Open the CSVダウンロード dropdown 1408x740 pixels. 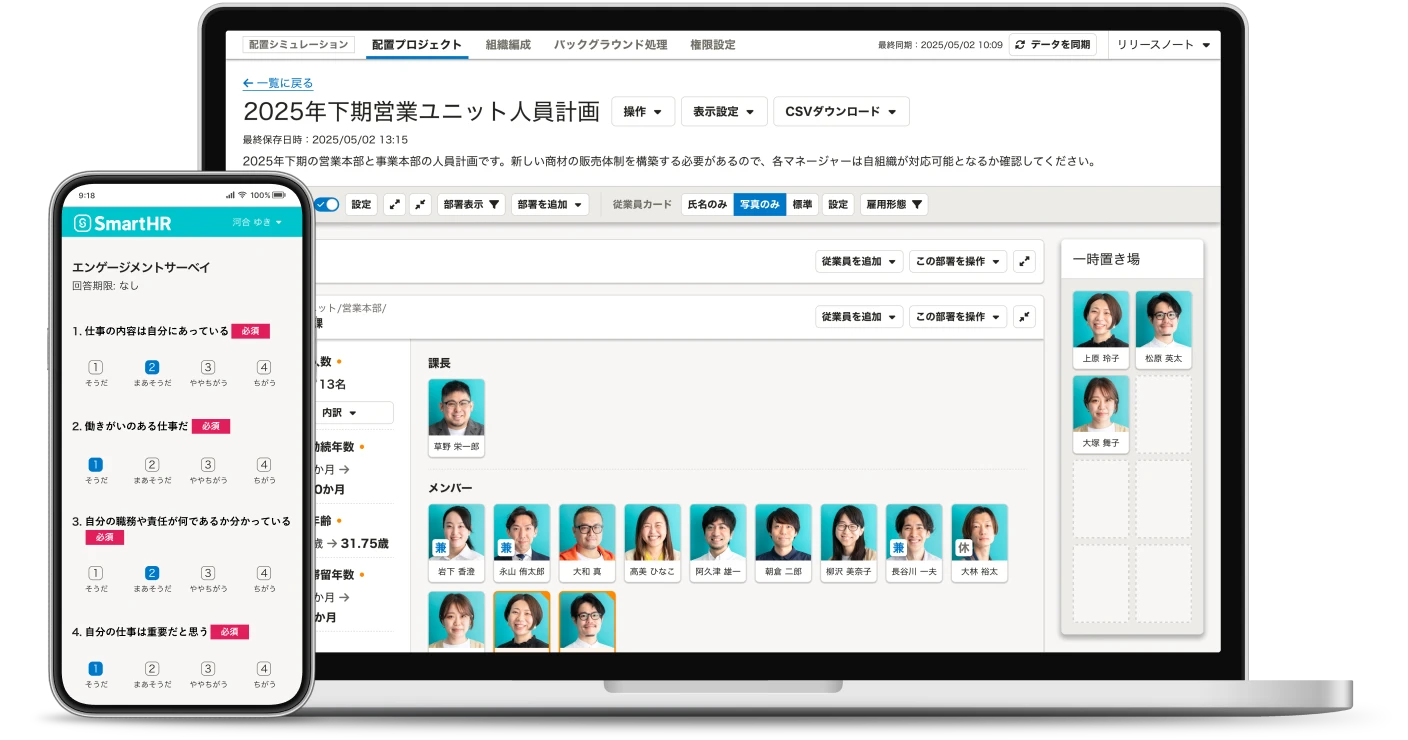pos(841,111)
